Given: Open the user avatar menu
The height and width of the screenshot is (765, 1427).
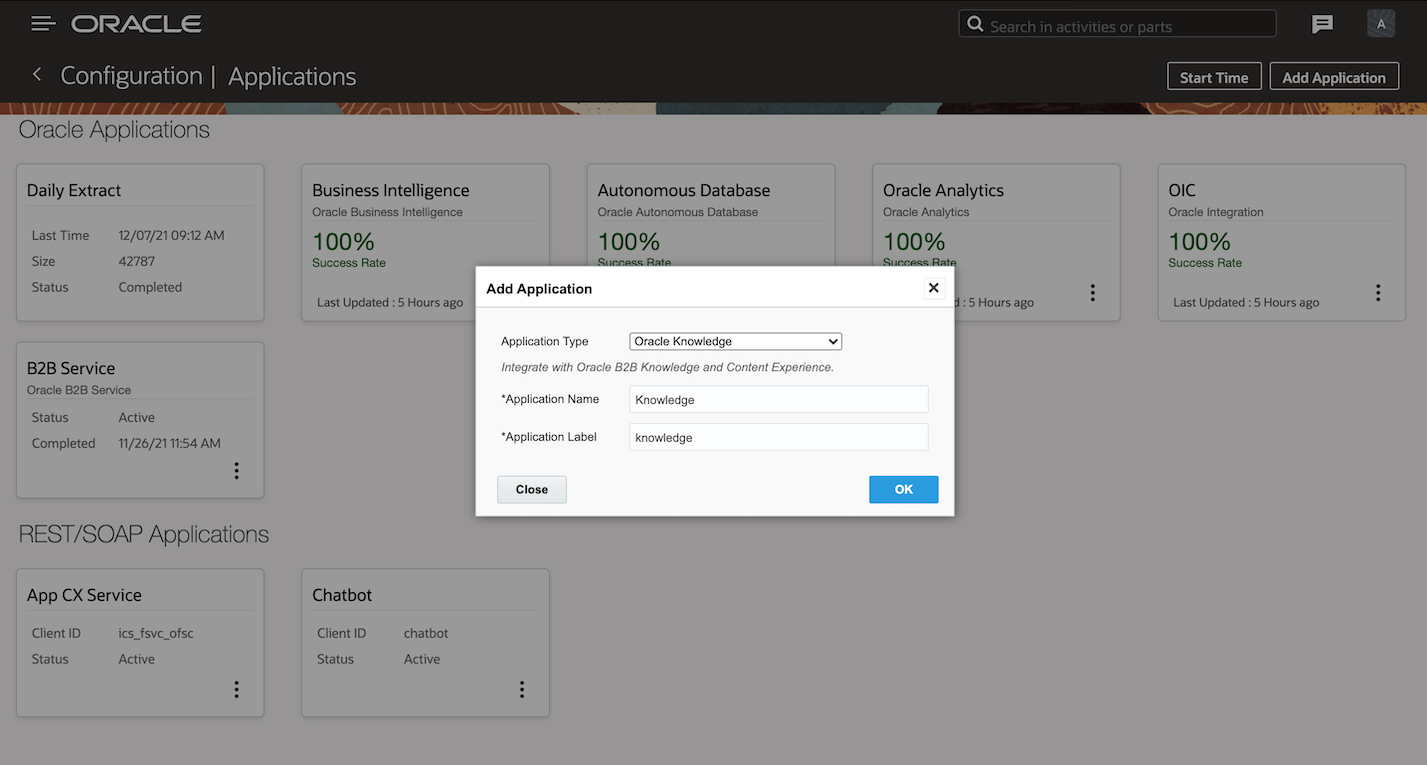Looking at the screenshot, I should (1380, 24).
